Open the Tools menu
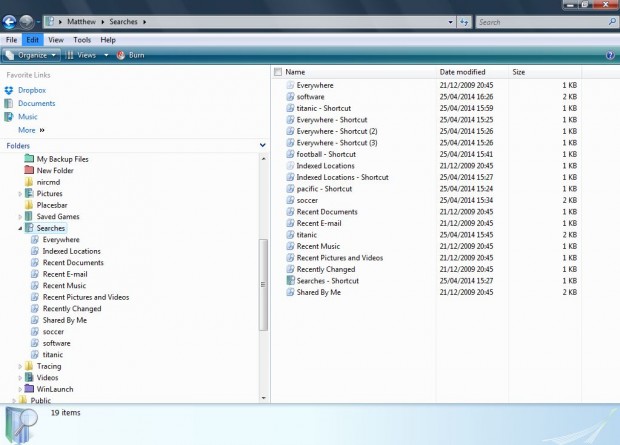 click(82, 40)
